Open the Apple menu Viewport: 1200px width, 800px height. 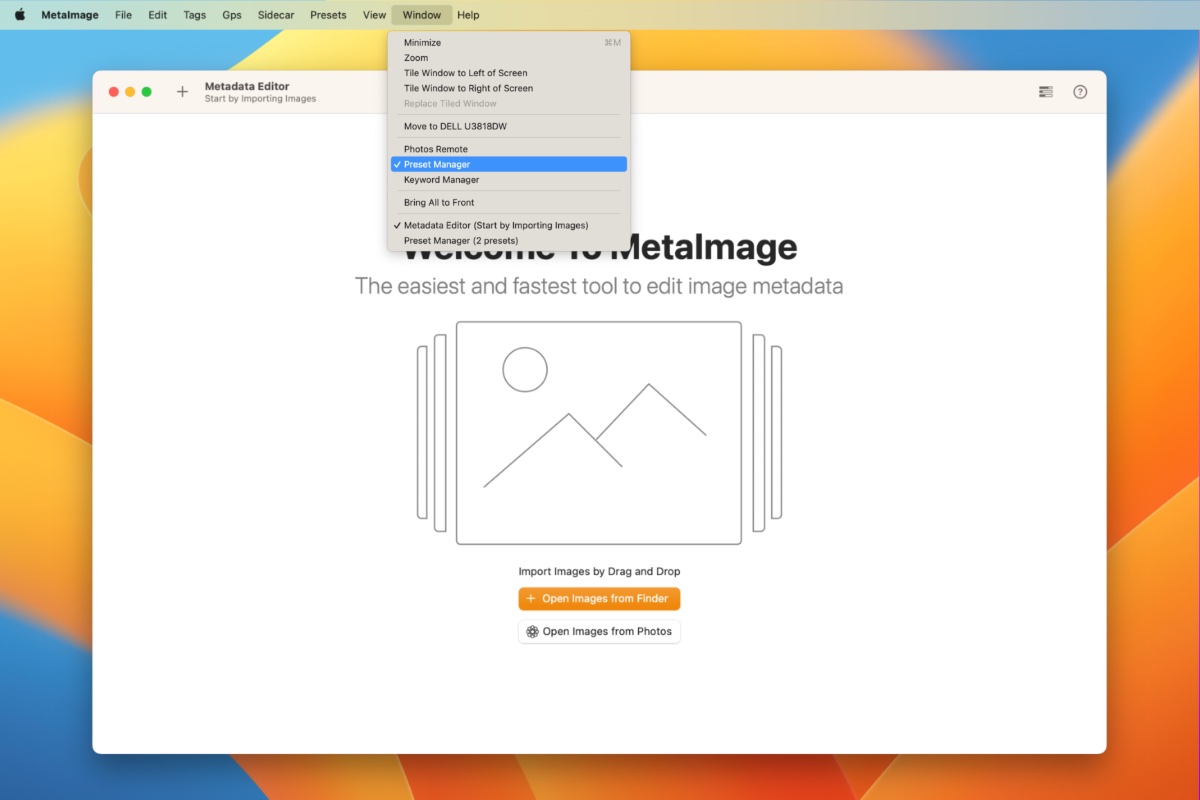[20, 15]
